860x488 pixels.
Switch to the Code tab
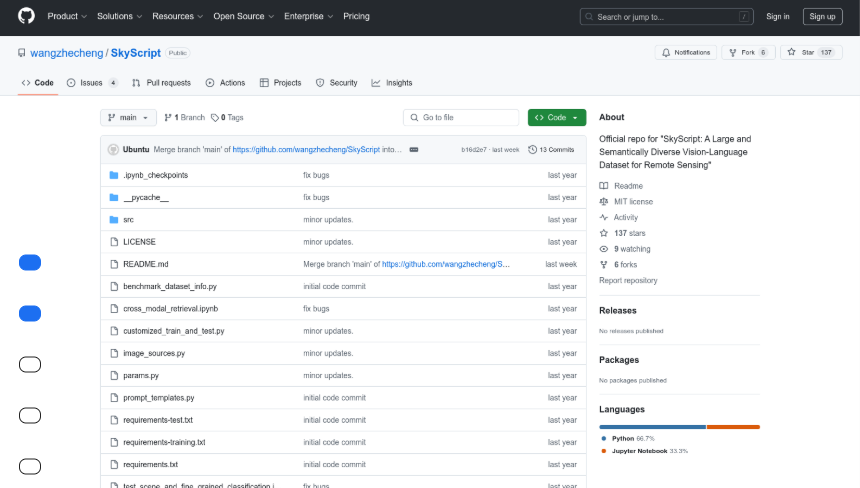(38, 83)
